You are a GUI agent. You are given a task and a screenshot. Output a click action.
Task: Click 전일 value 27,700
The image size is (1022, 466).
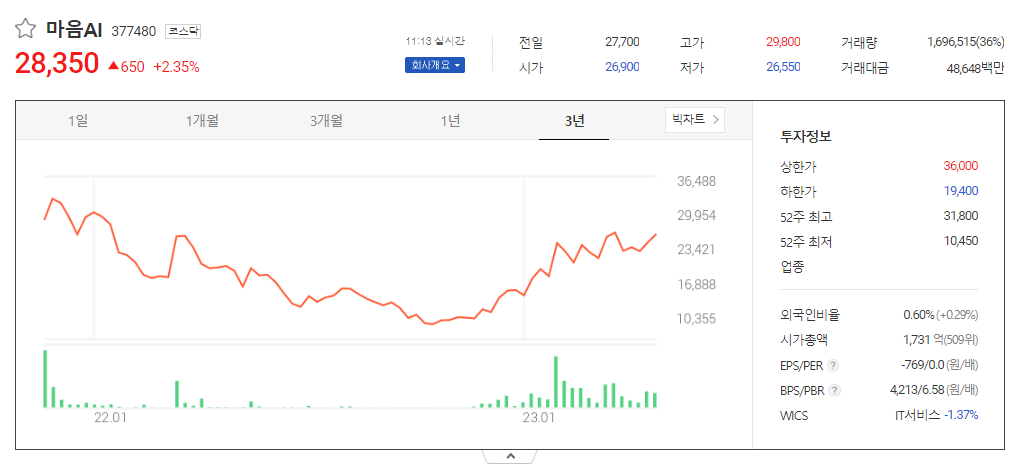click(622, 42)
